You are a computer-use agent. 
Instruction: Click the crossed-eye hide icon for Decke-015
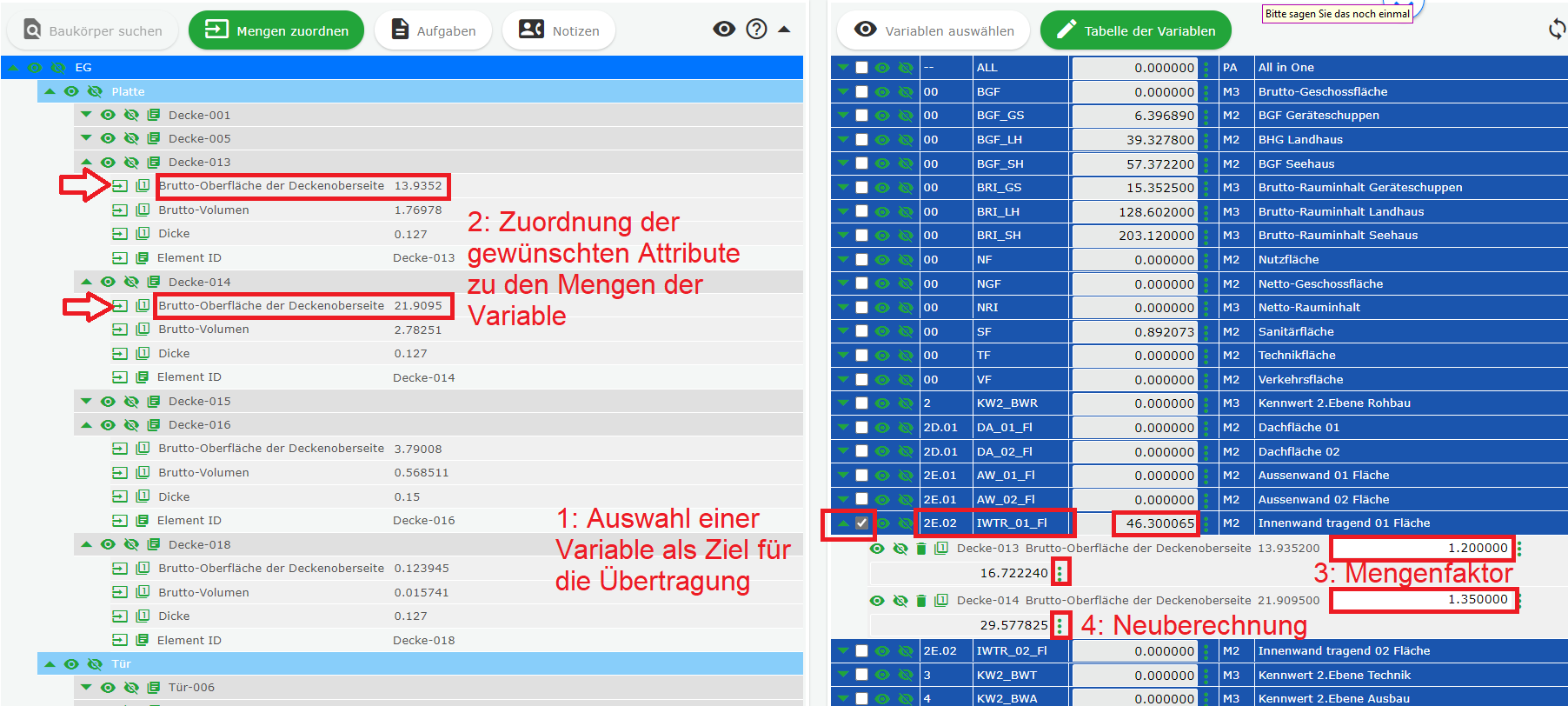click(x=131, y=402)
